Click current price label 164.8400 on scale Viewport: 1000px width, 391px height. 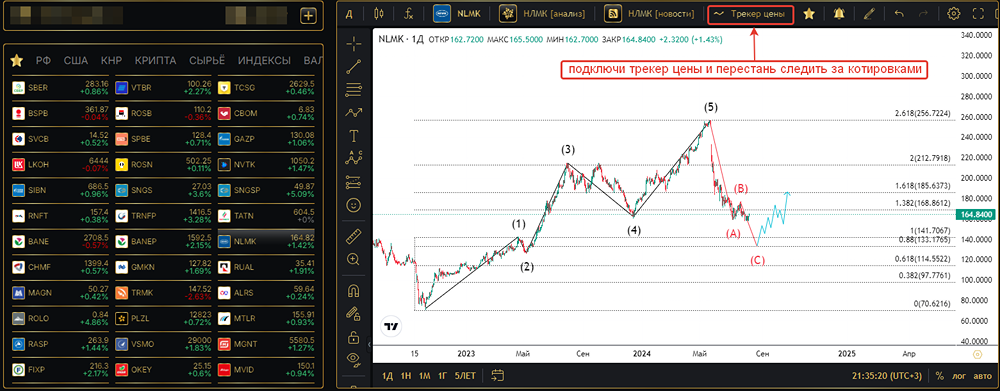pyautogui.click(x=977, y=216)
